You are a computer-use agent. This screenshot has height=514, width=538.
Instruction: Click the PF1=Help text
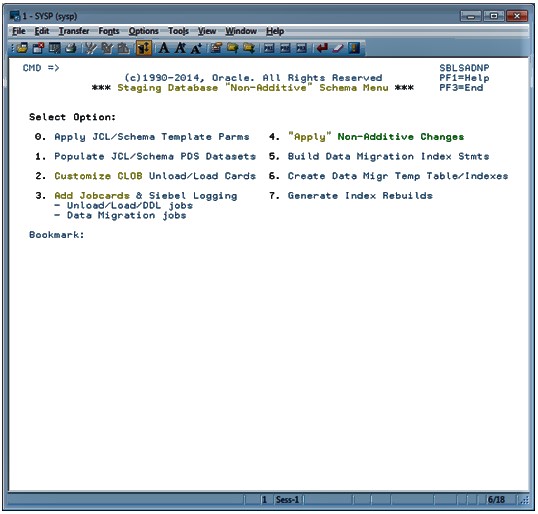pos(464,78)
